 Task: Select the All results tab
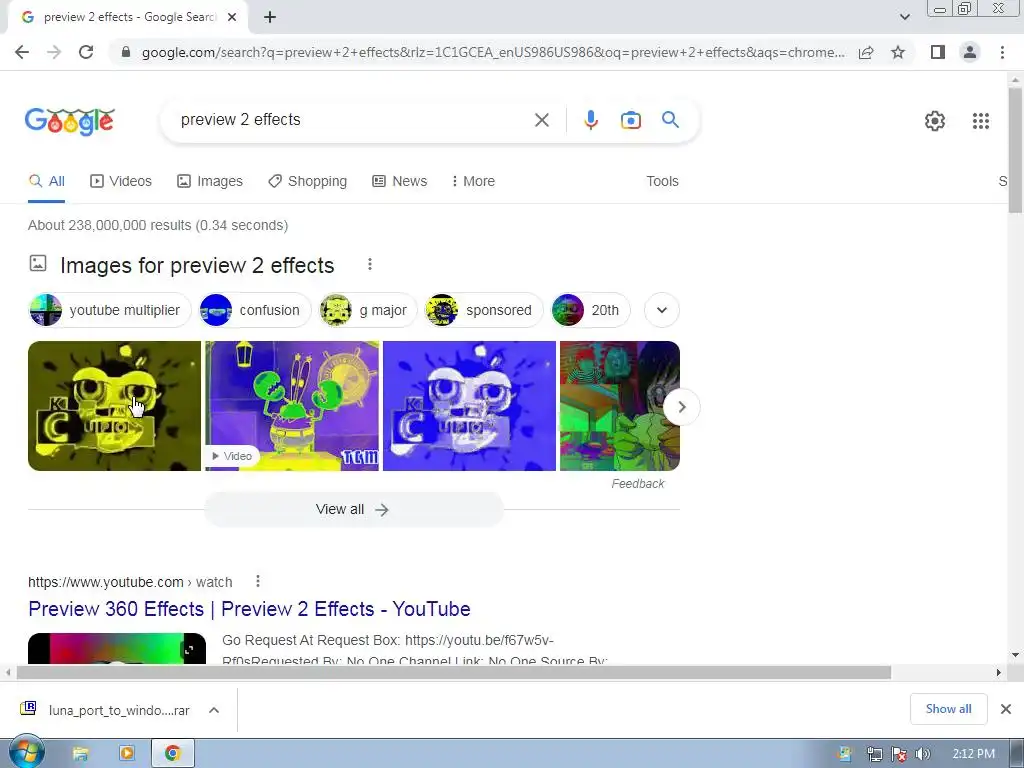(x=46, y=182)
